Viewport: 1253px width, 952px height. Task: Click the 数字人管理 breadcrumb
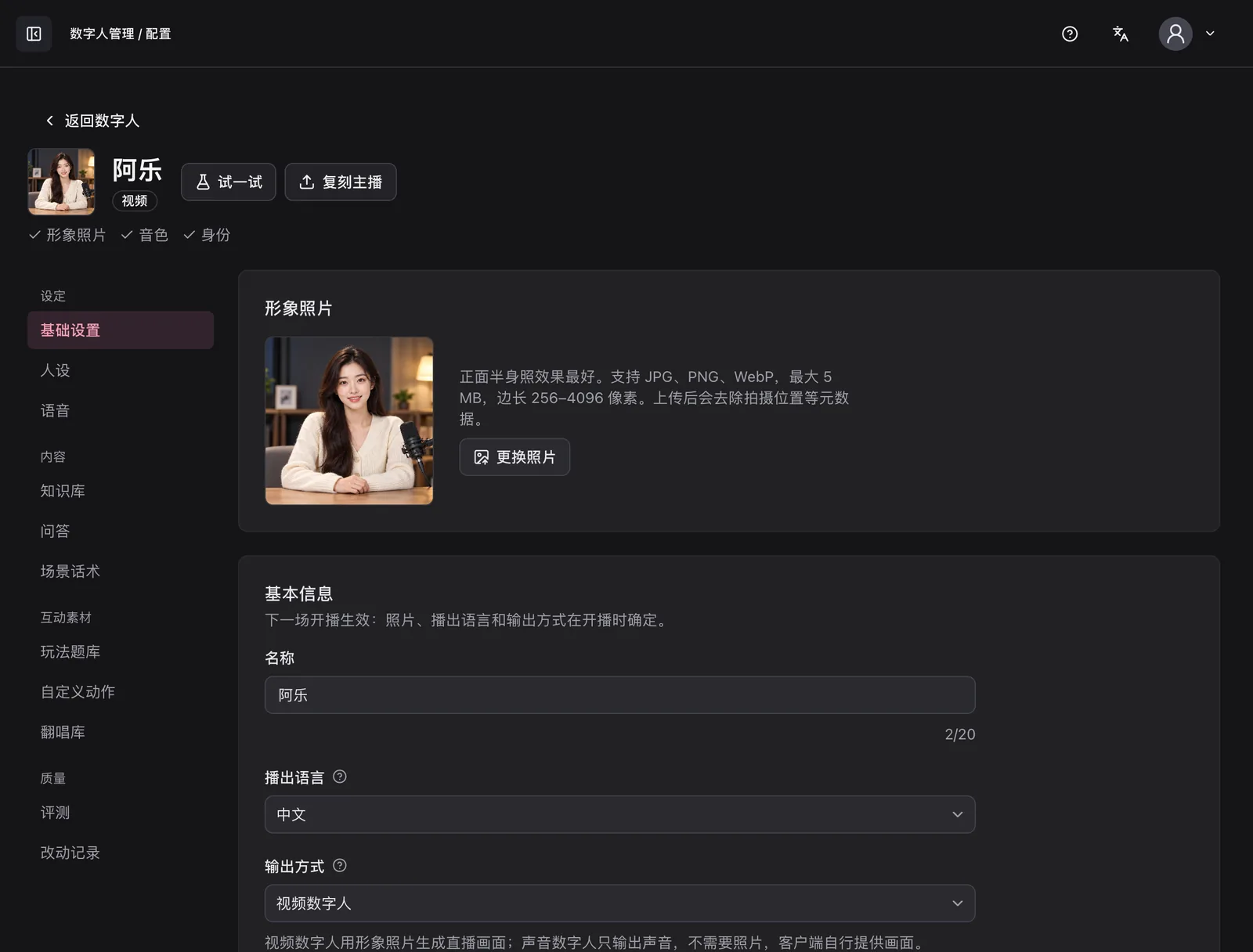[x=102, y=34]
